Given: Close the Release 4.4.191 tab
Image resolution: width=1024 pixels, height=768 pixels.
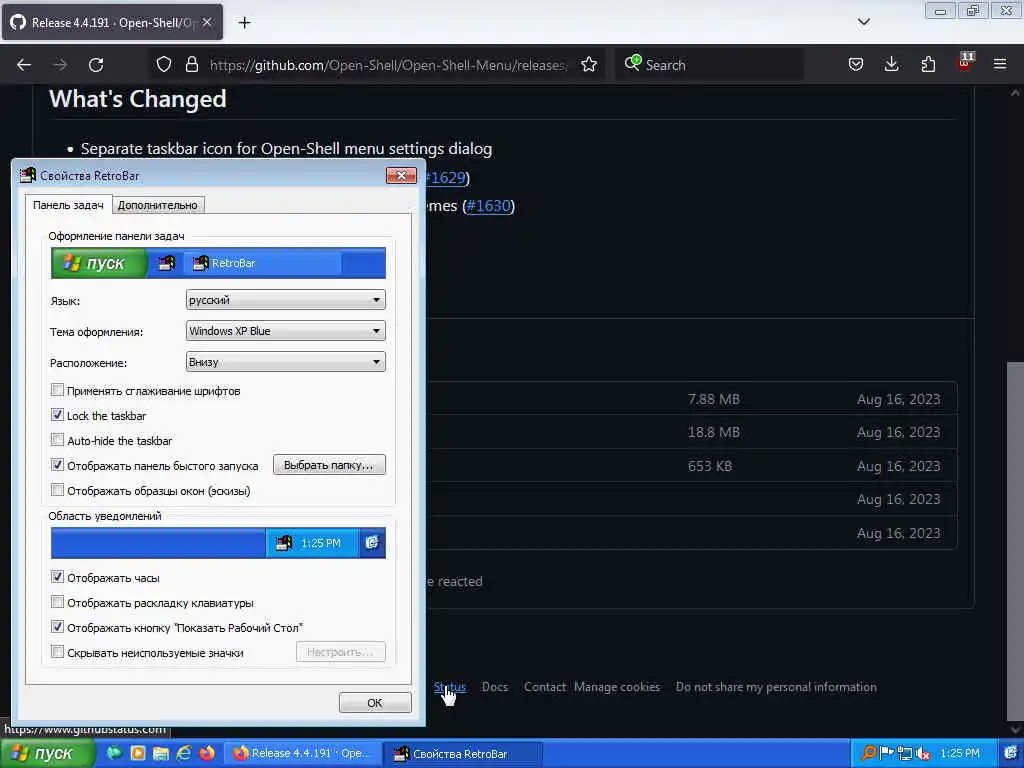Looking at the screenshot, I should [207, 22].
